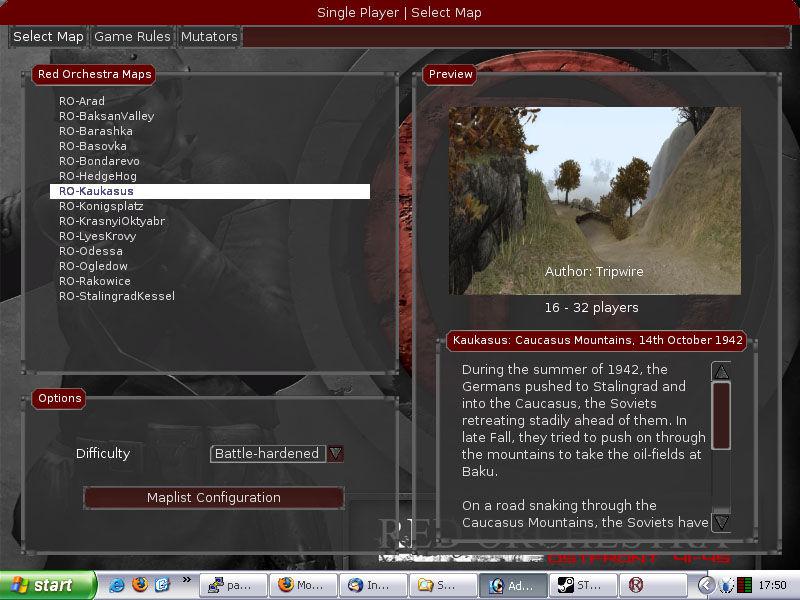Switch to the 'Ad...' taskbar window
This screenshot has height=600, width=800.
coord(513,585)
